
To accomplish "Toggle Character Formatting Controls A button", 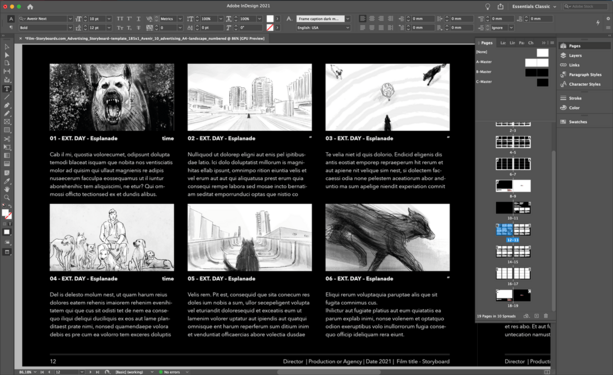I will click(x=11, y=19).
